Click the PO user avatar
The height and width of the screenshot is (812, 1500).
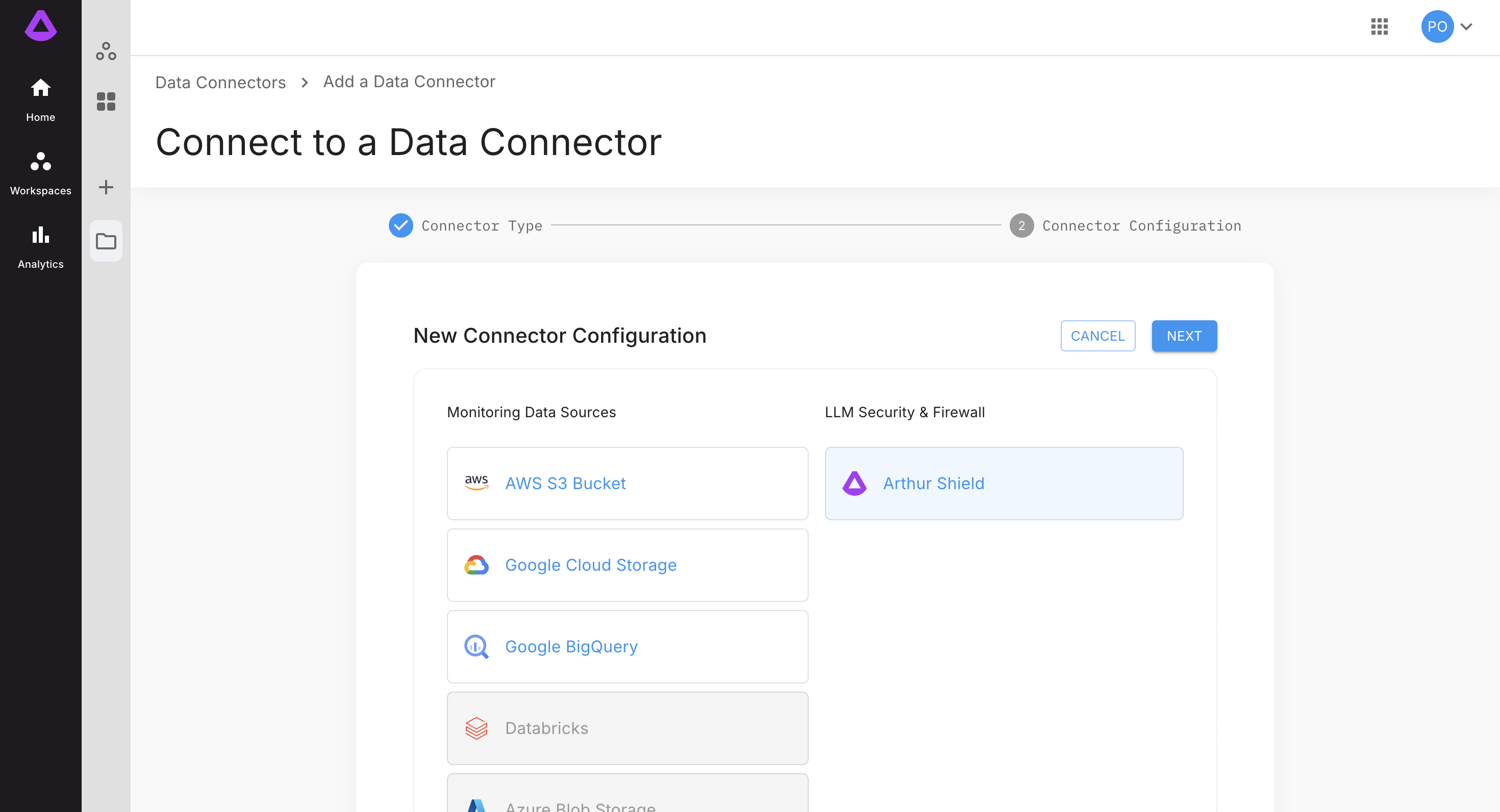click(x=1437, y=27)
